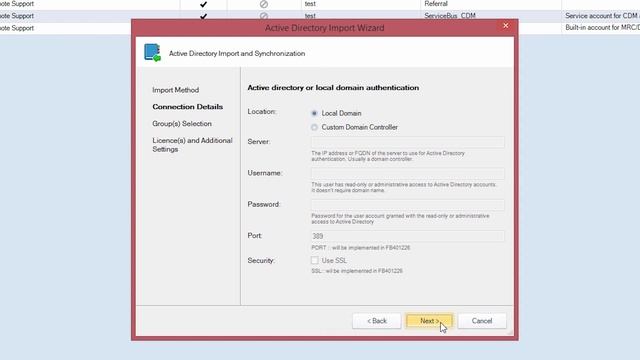Click the Next button
This screenshot has width=640, height=360.
click(x=429, y=321)
